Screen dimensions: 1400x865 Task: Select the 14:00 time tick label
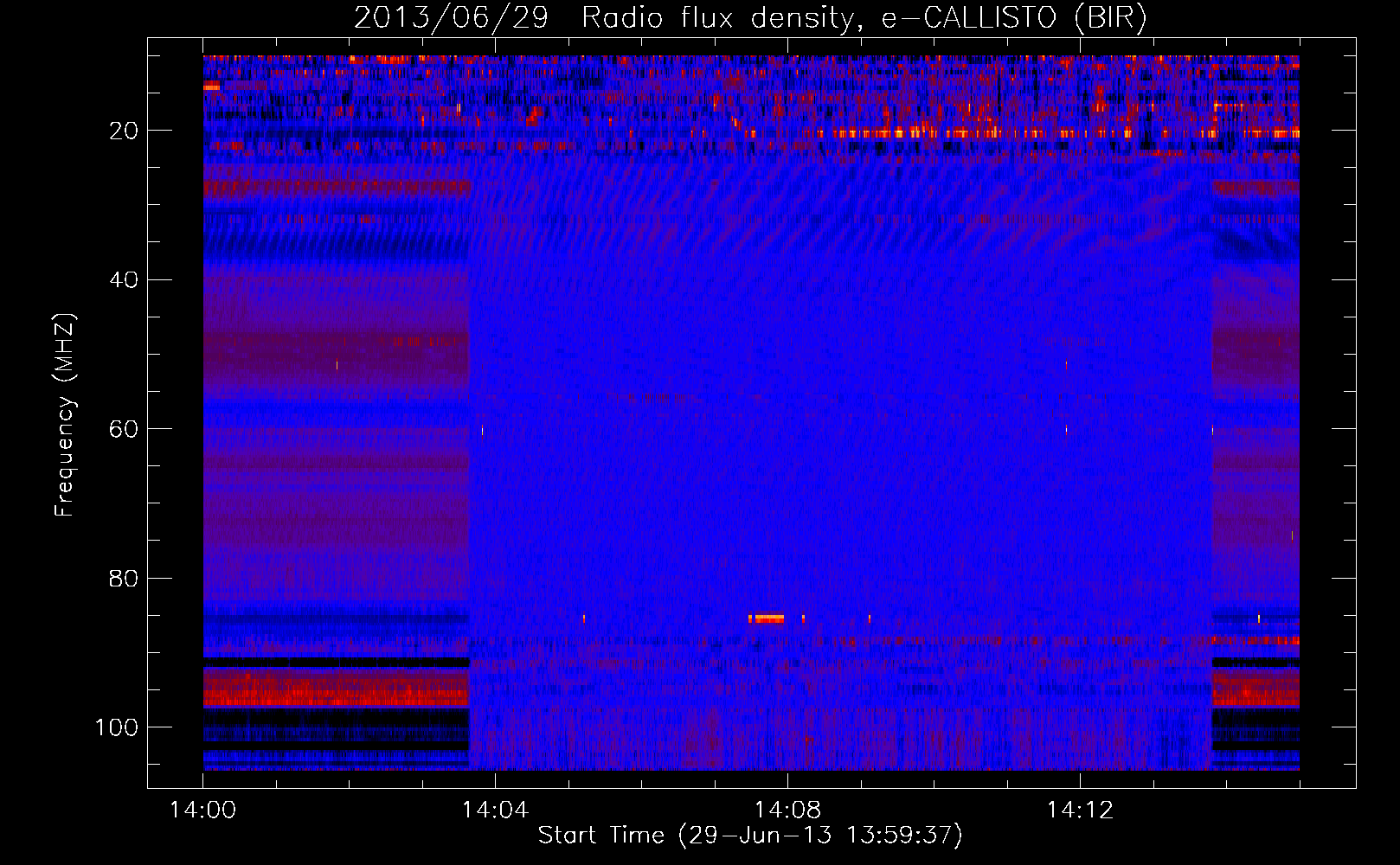click(202, 811)
